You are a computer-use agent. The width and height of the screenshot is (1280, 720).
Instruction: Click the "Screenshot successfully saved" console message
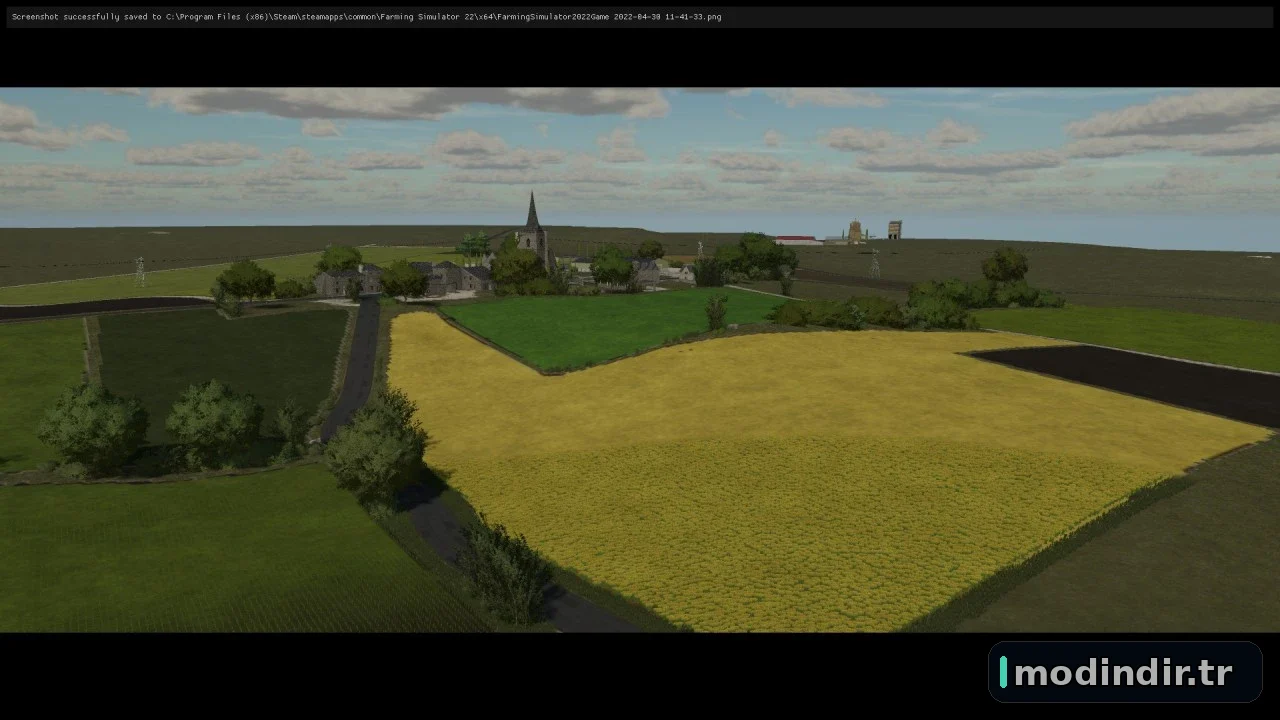[366, 17]
